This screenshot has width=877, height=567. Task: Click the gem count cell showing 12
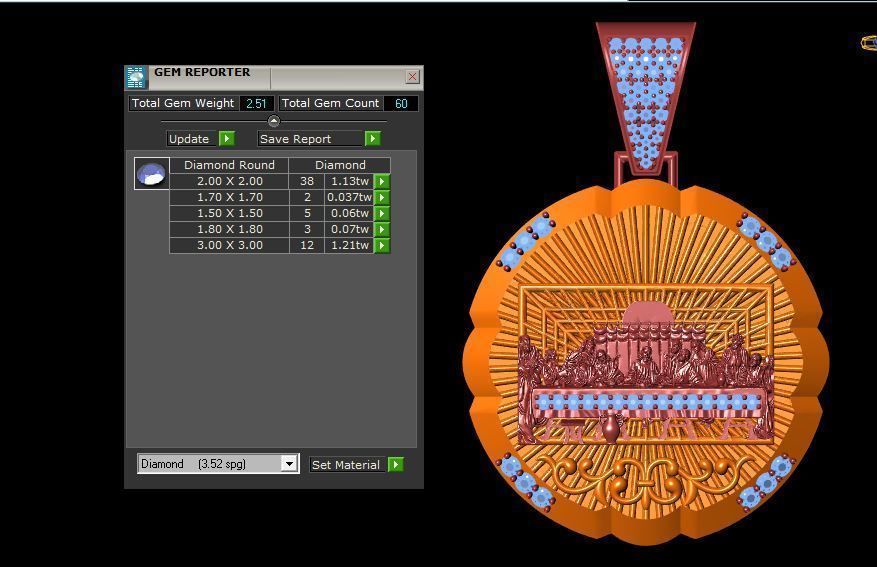point(307,245)
